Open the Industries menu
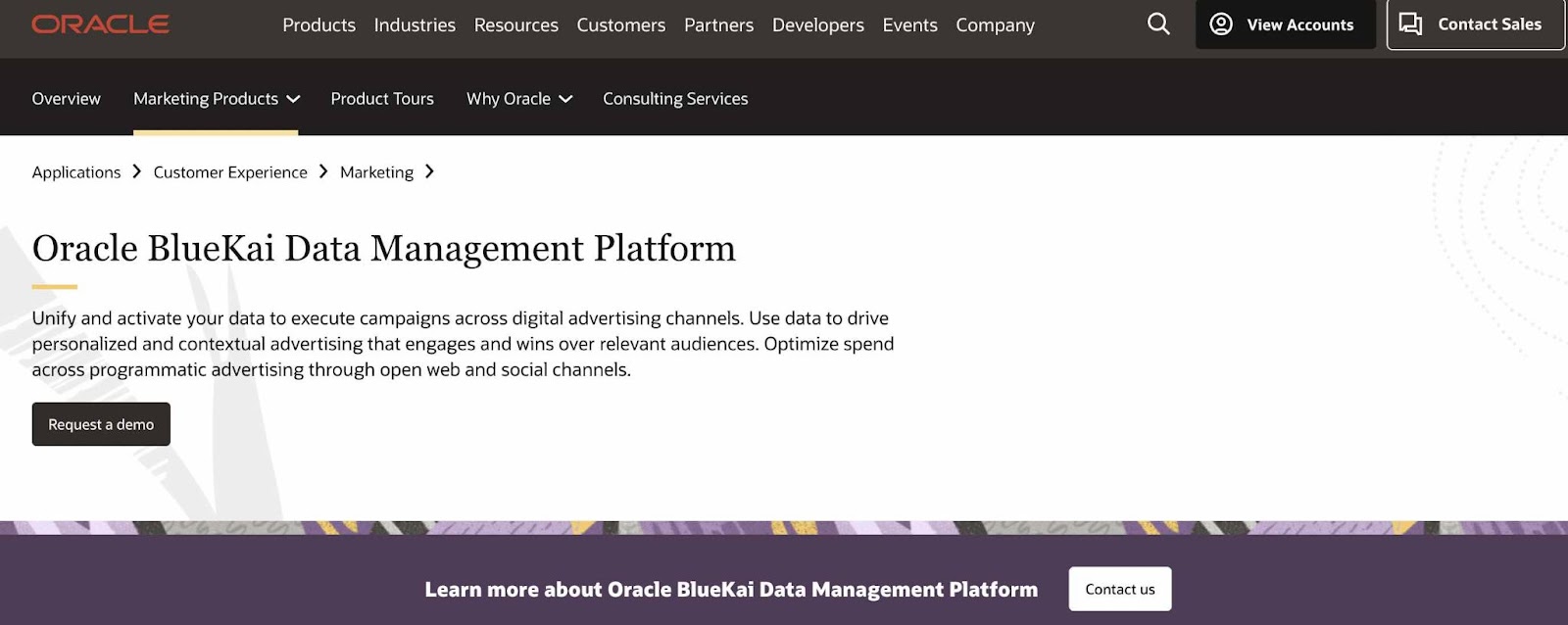Screen dimensions: 1568x625 click(x=415, y=24)
